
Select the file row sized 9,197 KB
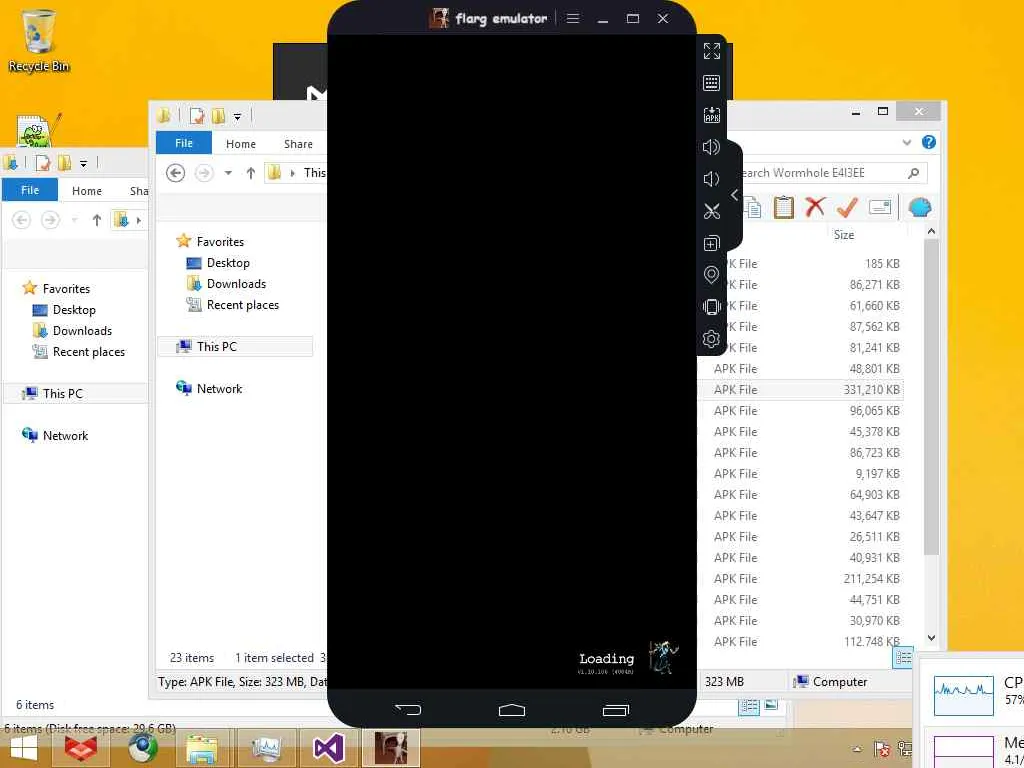(801, 473)
